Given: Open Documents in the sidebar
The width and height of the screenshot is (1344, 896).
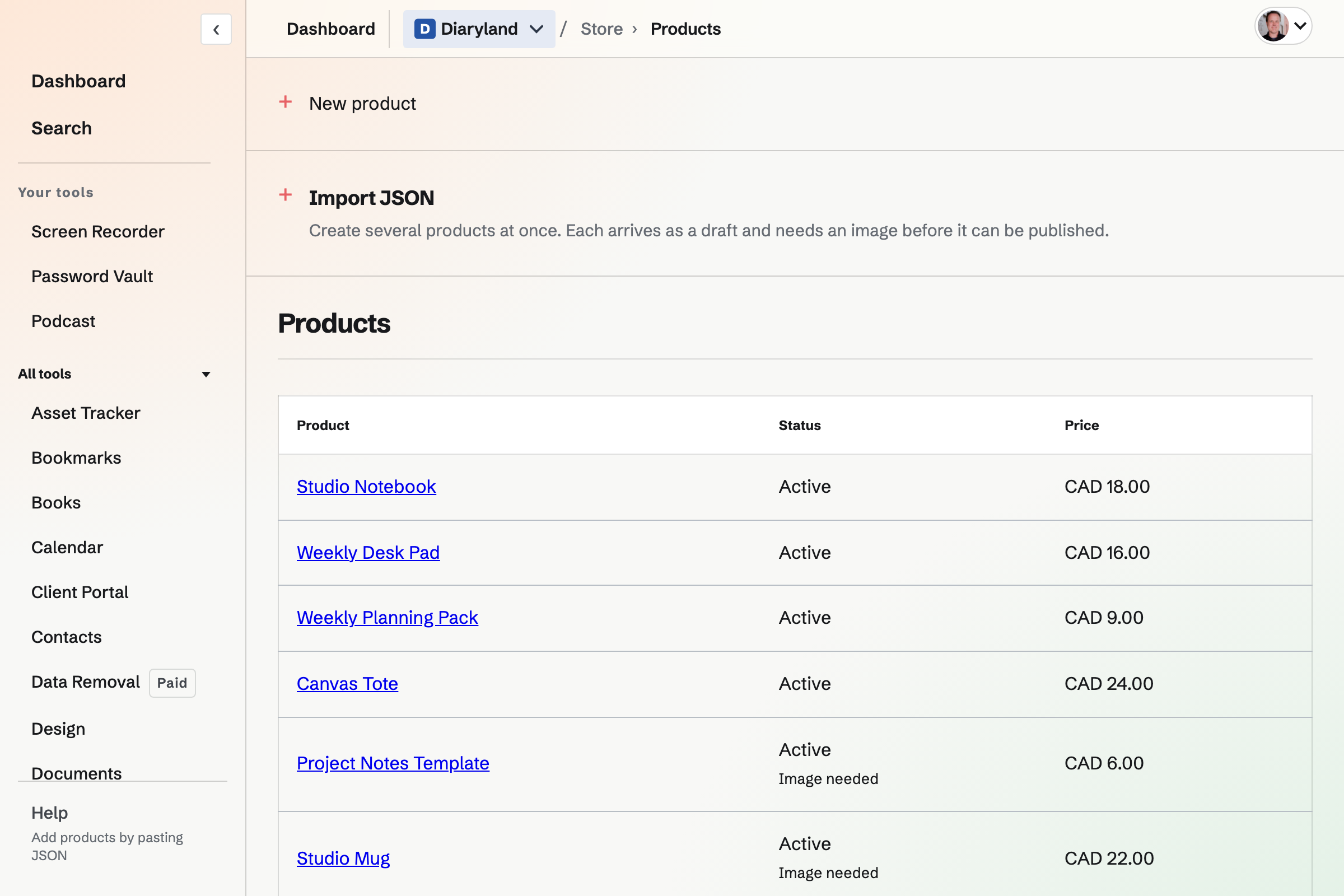Looking at the screenshot, I should click(x=77, y=773).
